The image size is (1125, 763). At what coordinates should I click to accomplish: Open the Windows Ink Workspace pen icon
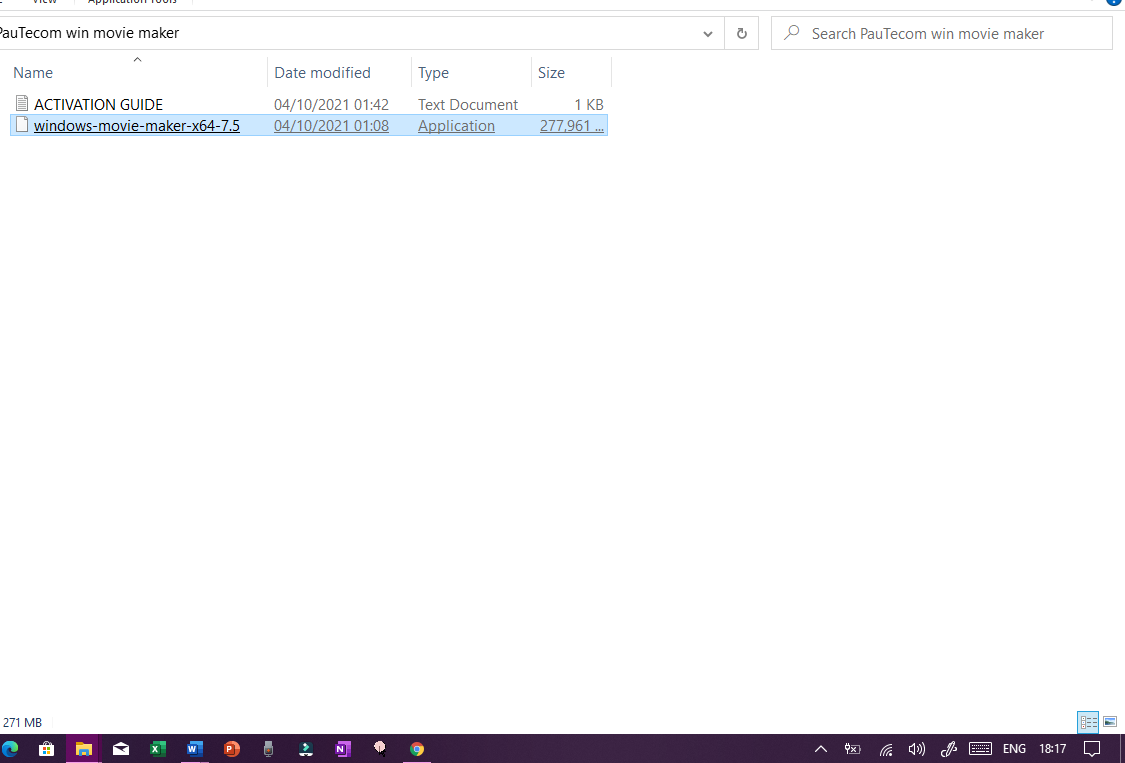tap(949, 749)
